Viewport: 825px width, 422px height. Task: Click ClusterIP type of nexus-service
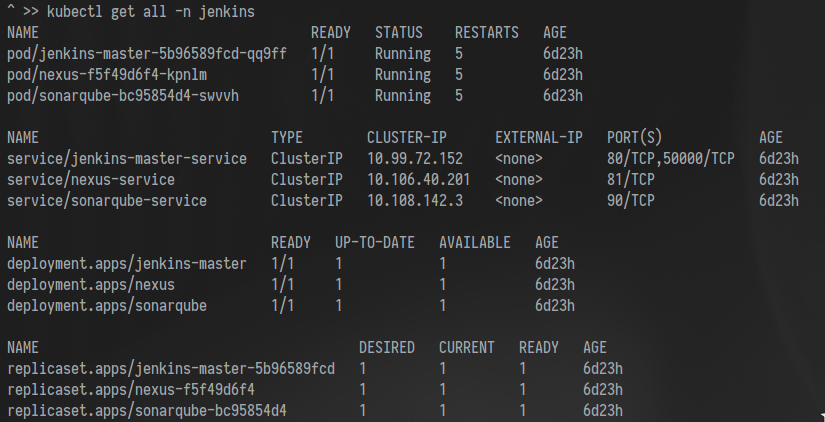pyautogui.click(x=307, y=180)
